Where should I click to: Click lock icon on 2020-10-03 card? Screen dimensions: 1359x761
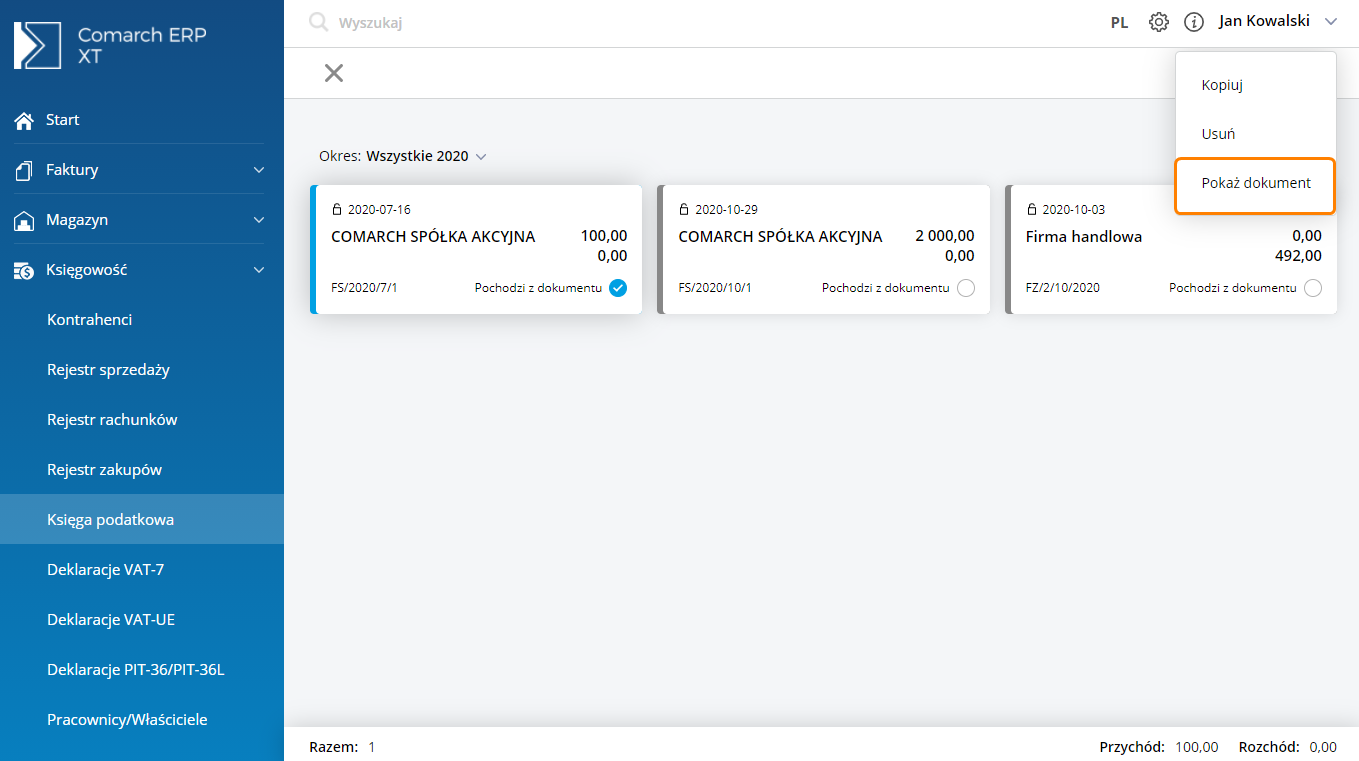point(1031,210)
